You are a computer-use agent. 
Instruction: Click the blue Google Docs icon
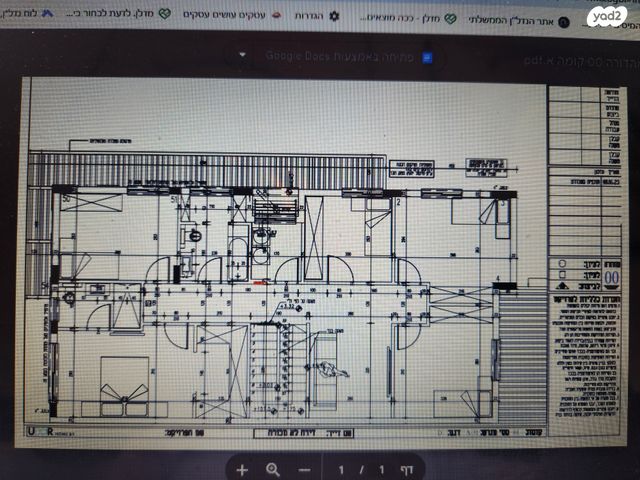(428, 57)
